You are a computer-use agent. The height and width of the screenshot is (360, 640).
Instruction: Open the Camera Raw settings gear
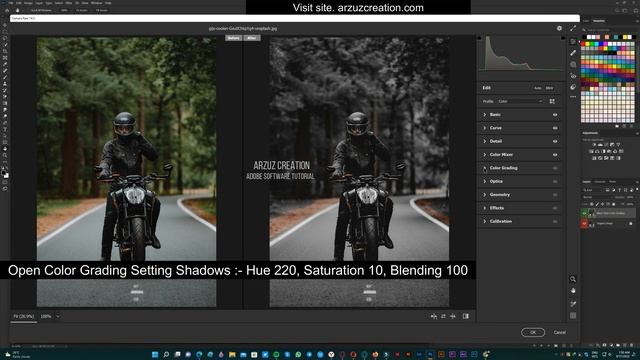(559, 28)
